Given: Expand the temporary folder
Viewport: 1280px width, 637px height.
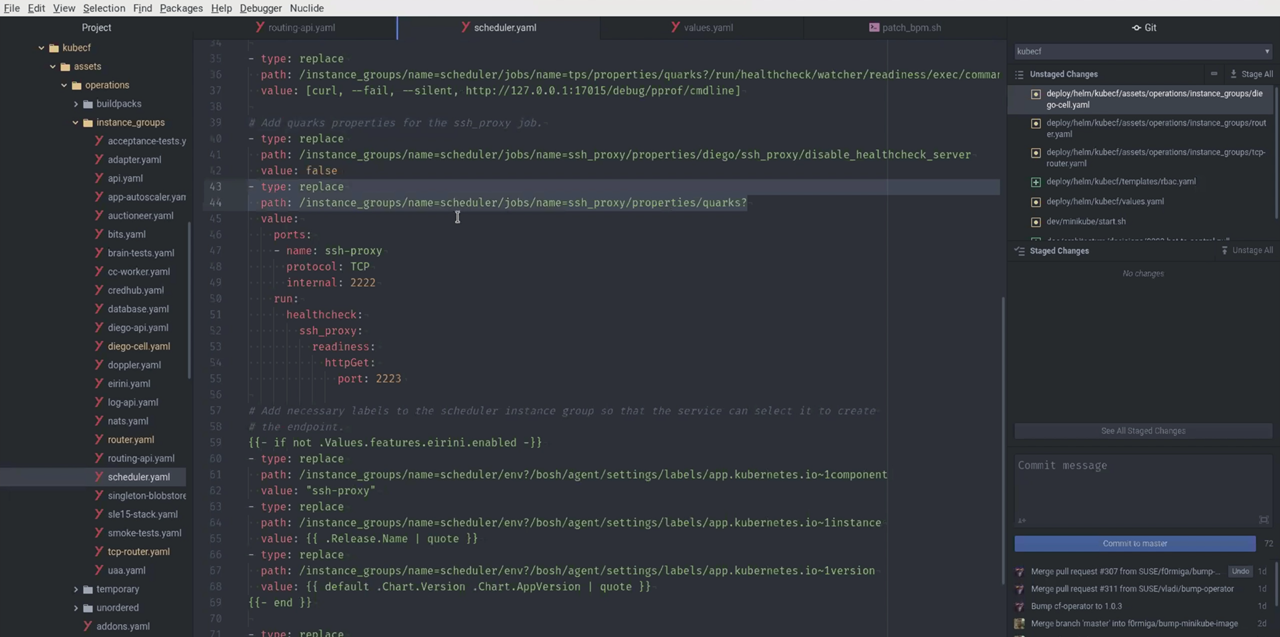Looking at the screenshot, I should (76, 589).
